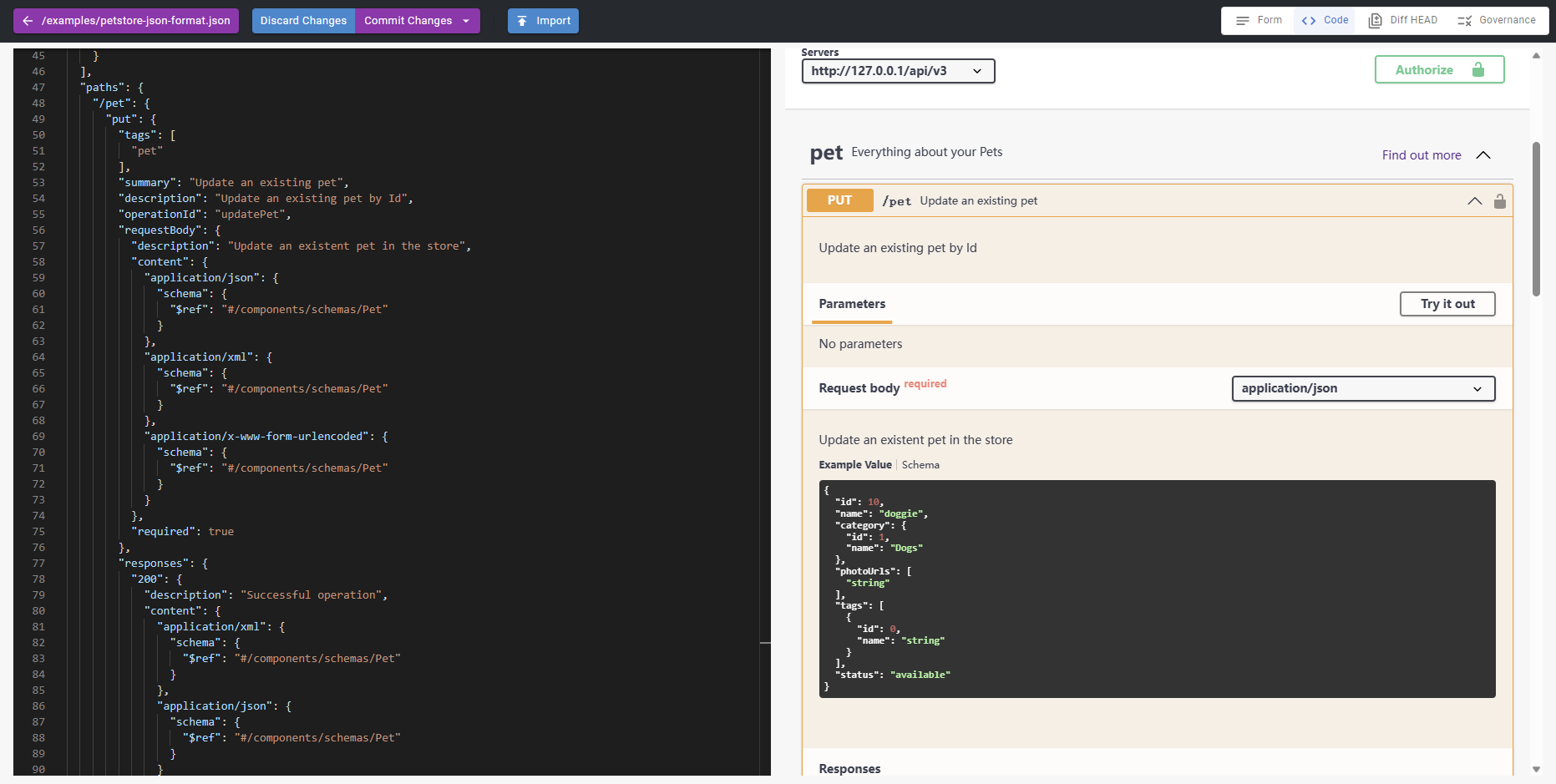Viewport: 1556px width, 784px height.
Task: Click the "responses" key in code editor
Action: (x=154, y=564)
